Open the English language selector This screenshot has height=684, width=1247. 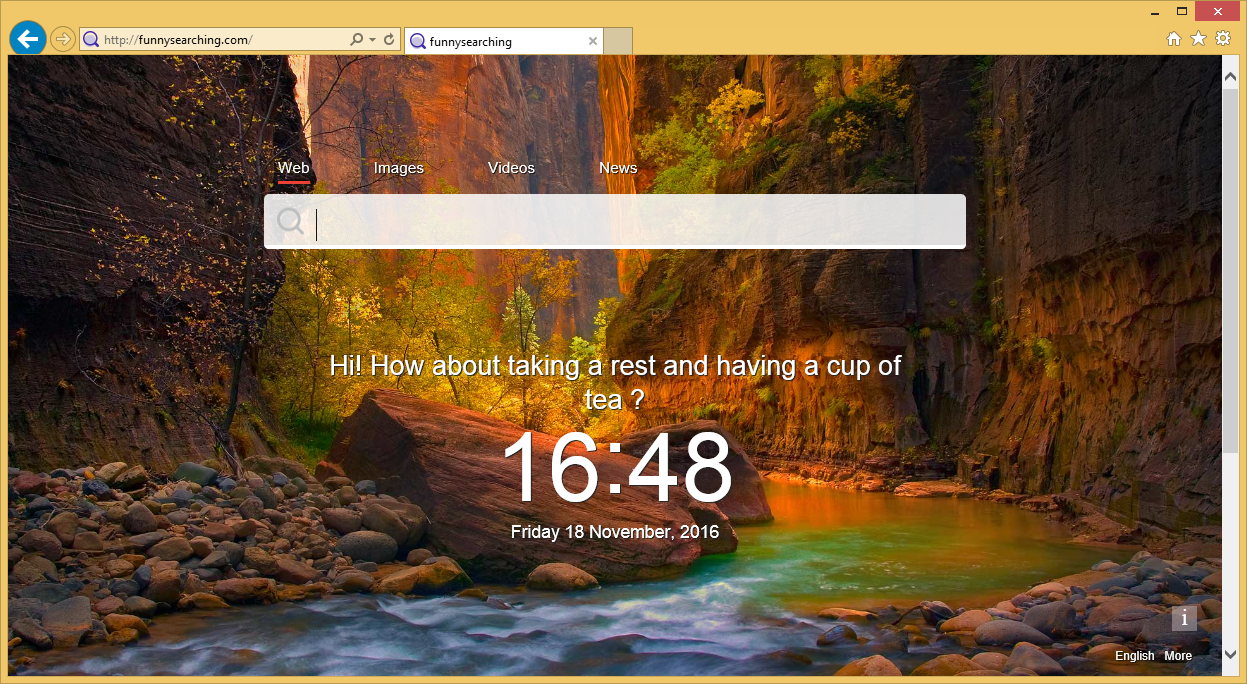pos(1134,656)
